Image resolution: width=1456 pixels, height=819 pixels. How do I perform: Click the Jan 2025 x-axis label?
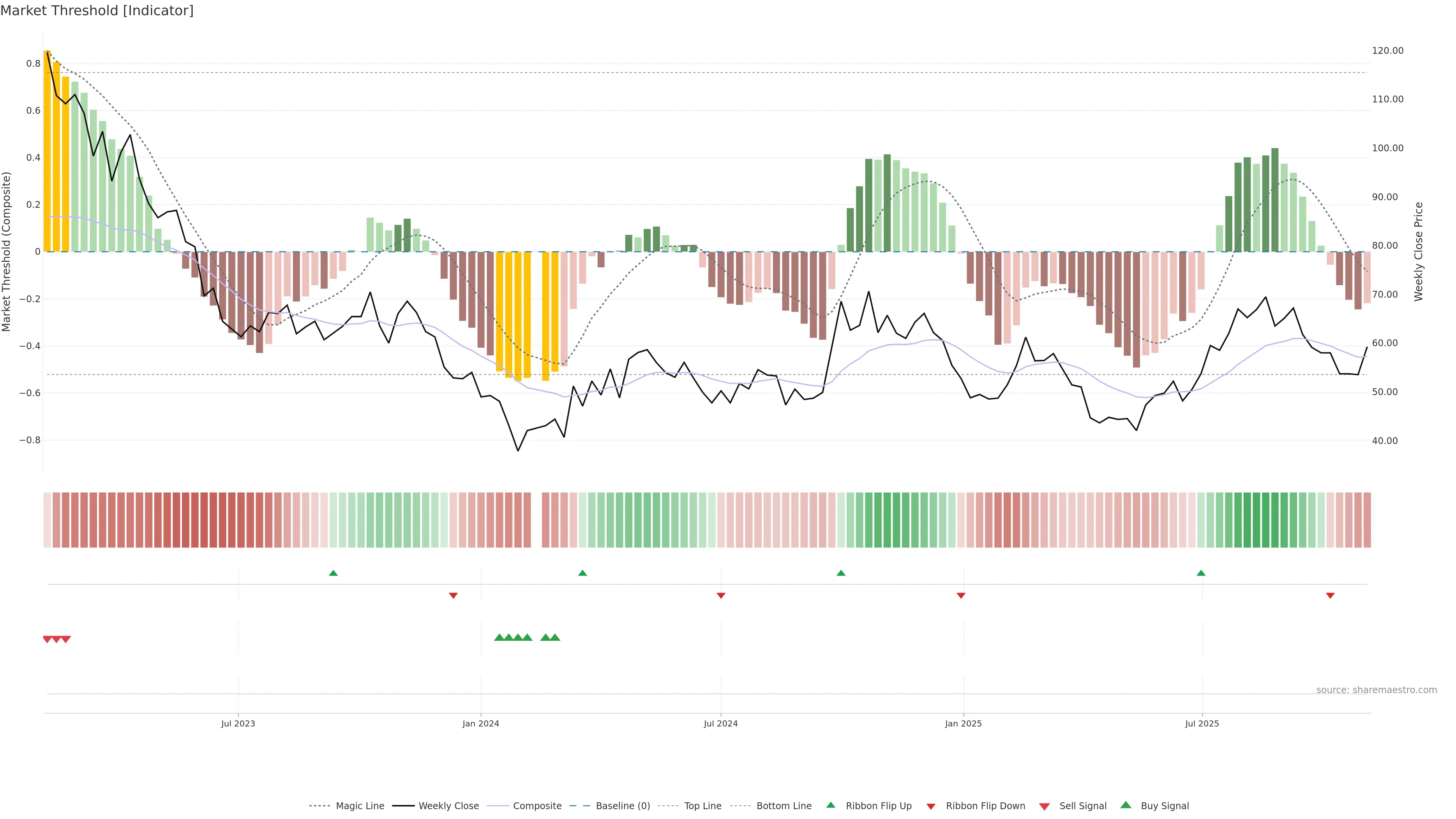963,723
